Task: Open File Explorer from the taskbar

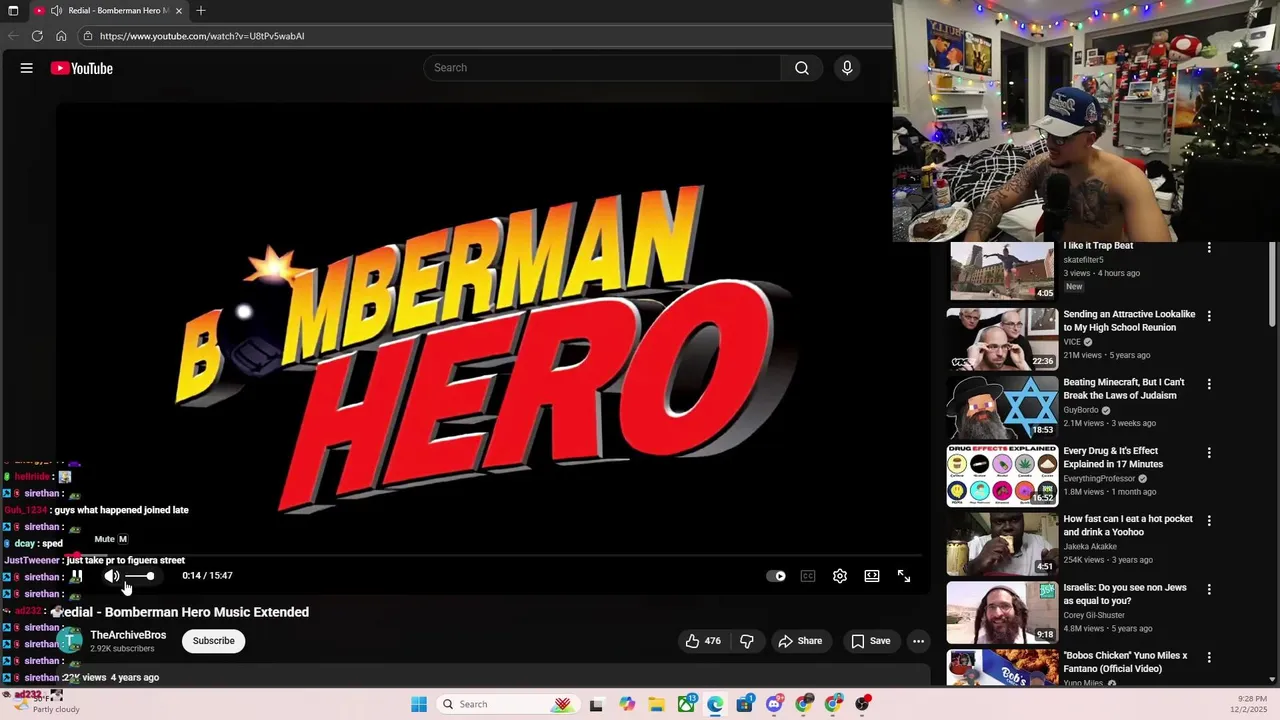Action: (656, 704)
